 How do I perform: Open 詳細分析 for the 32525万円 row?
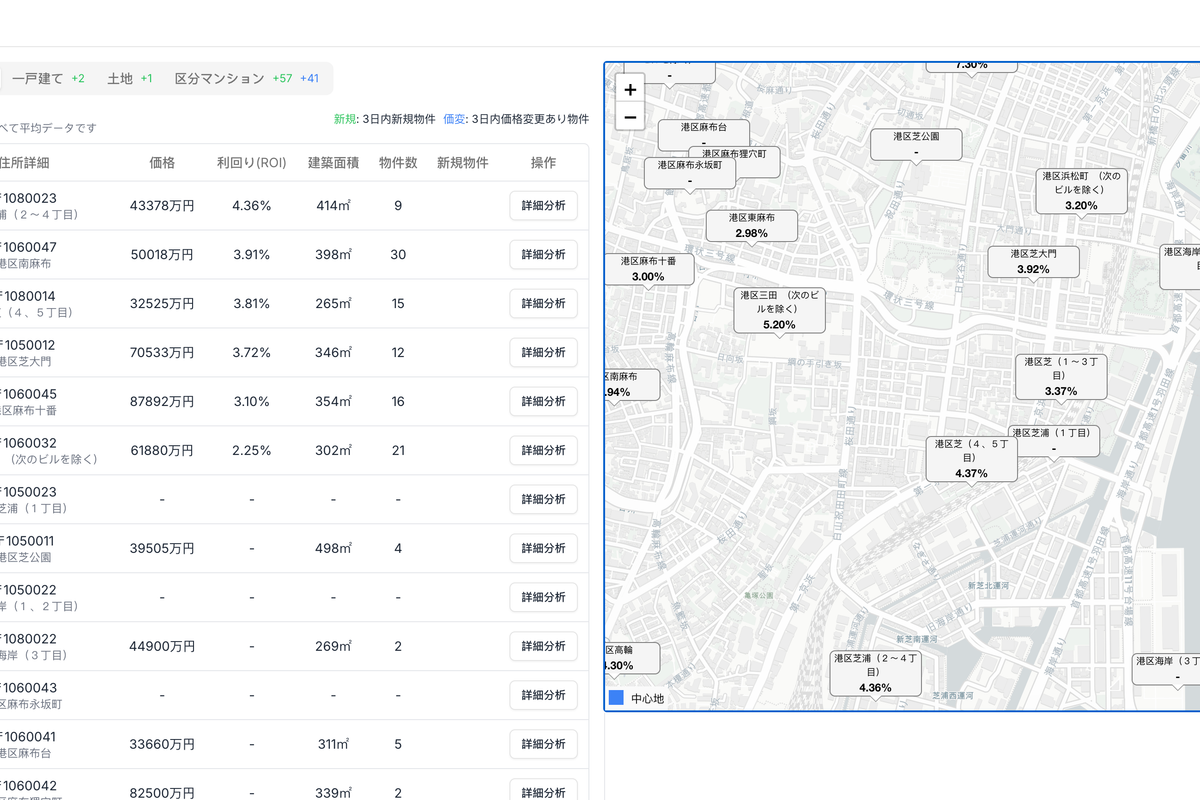pos(543,303)
